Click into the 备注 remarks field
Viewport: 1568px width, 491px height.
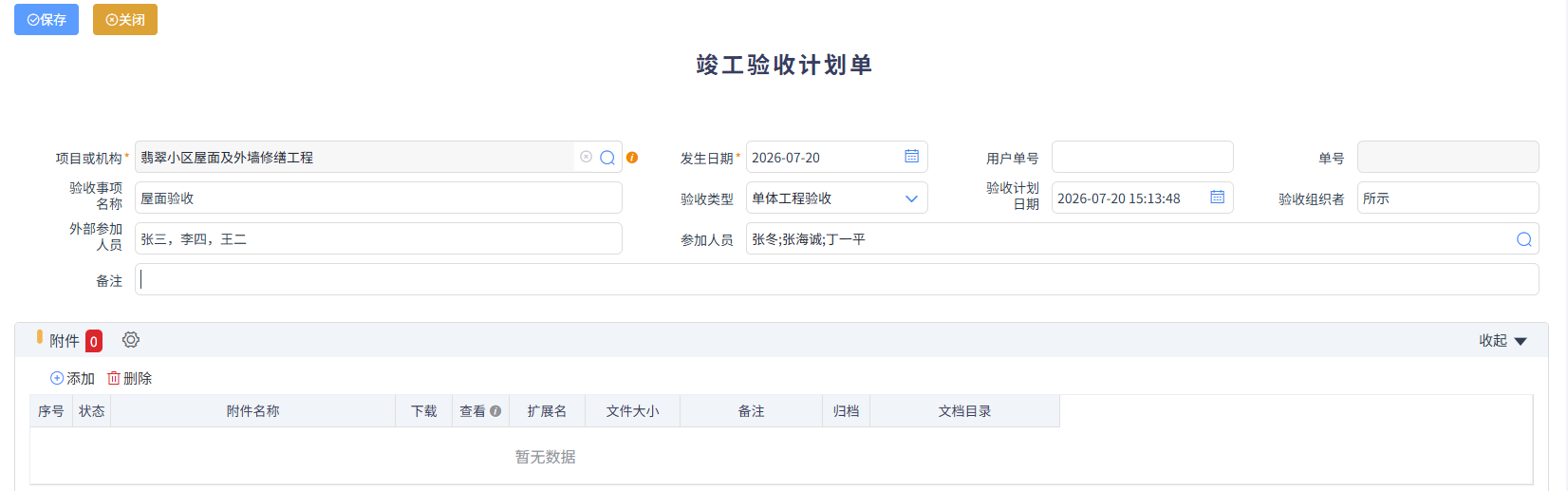837,279
